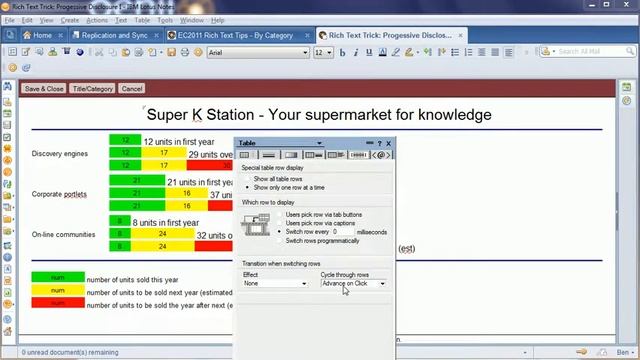This screenshot has height=360, width=640.
Task: Click the edit document pencil icon
Action: tap(26, 52)
